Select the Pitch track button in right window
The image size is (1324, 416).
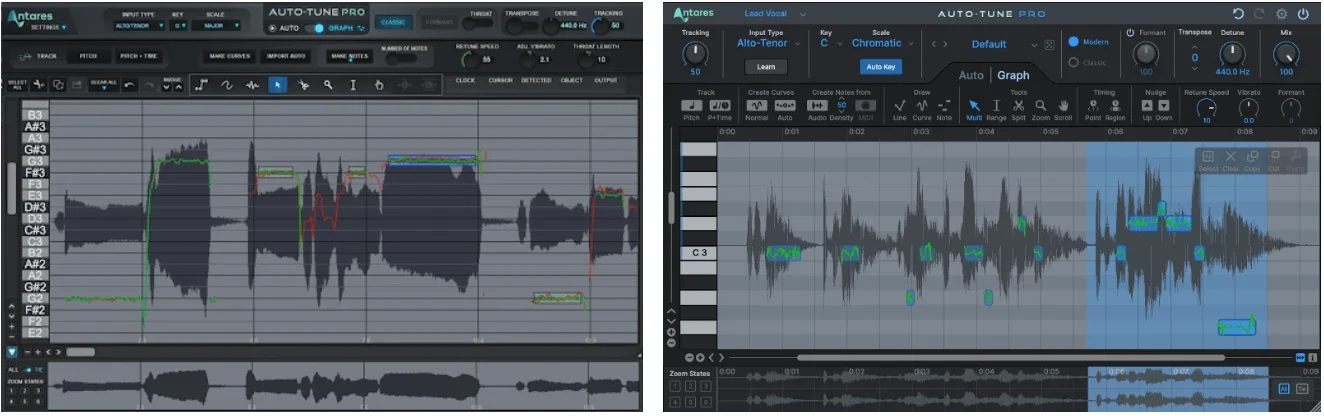[x=691, y=105]
